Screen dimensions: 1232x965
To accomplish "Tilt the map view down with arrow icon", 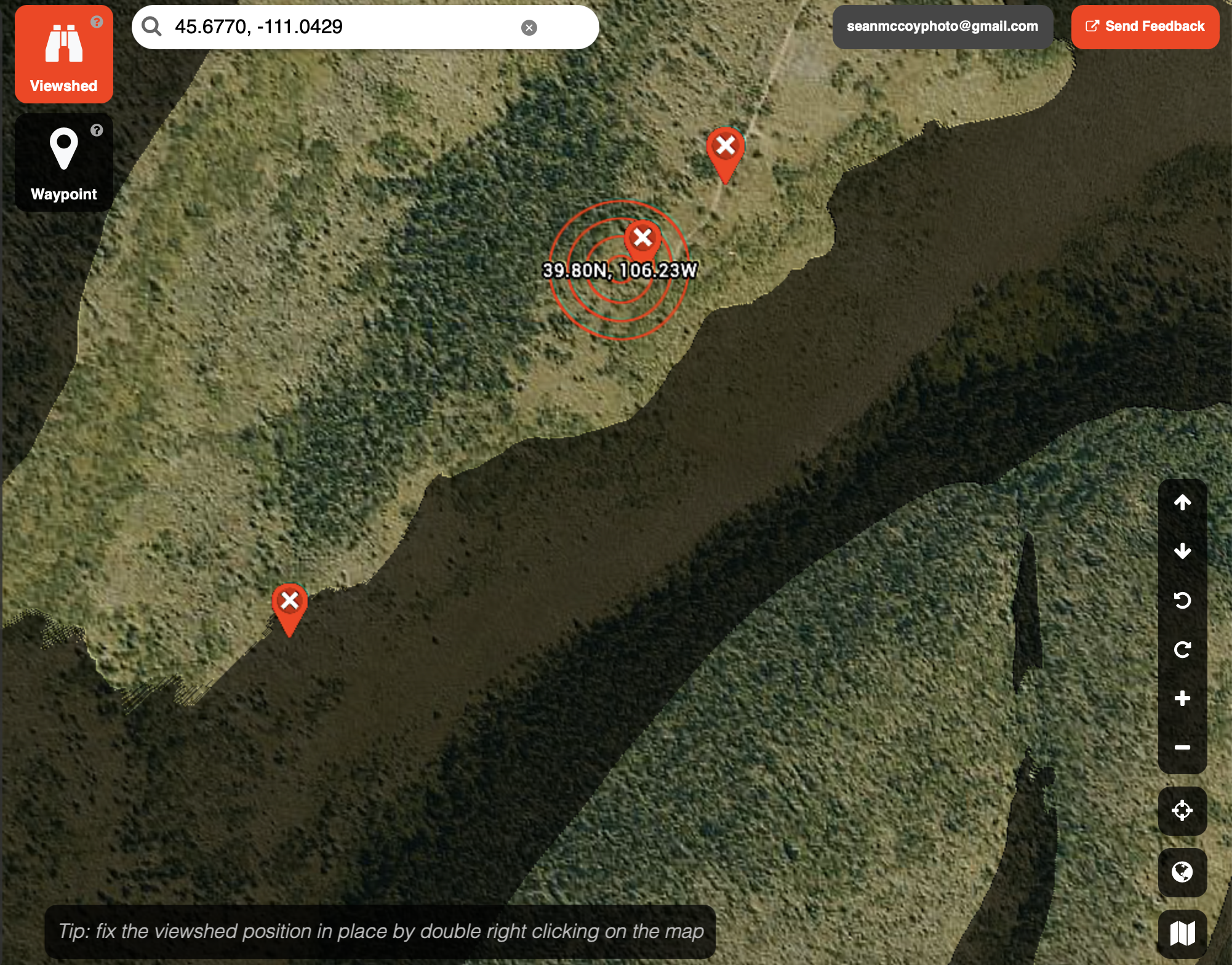I will pyautogui.click(x=1182, y=552).
